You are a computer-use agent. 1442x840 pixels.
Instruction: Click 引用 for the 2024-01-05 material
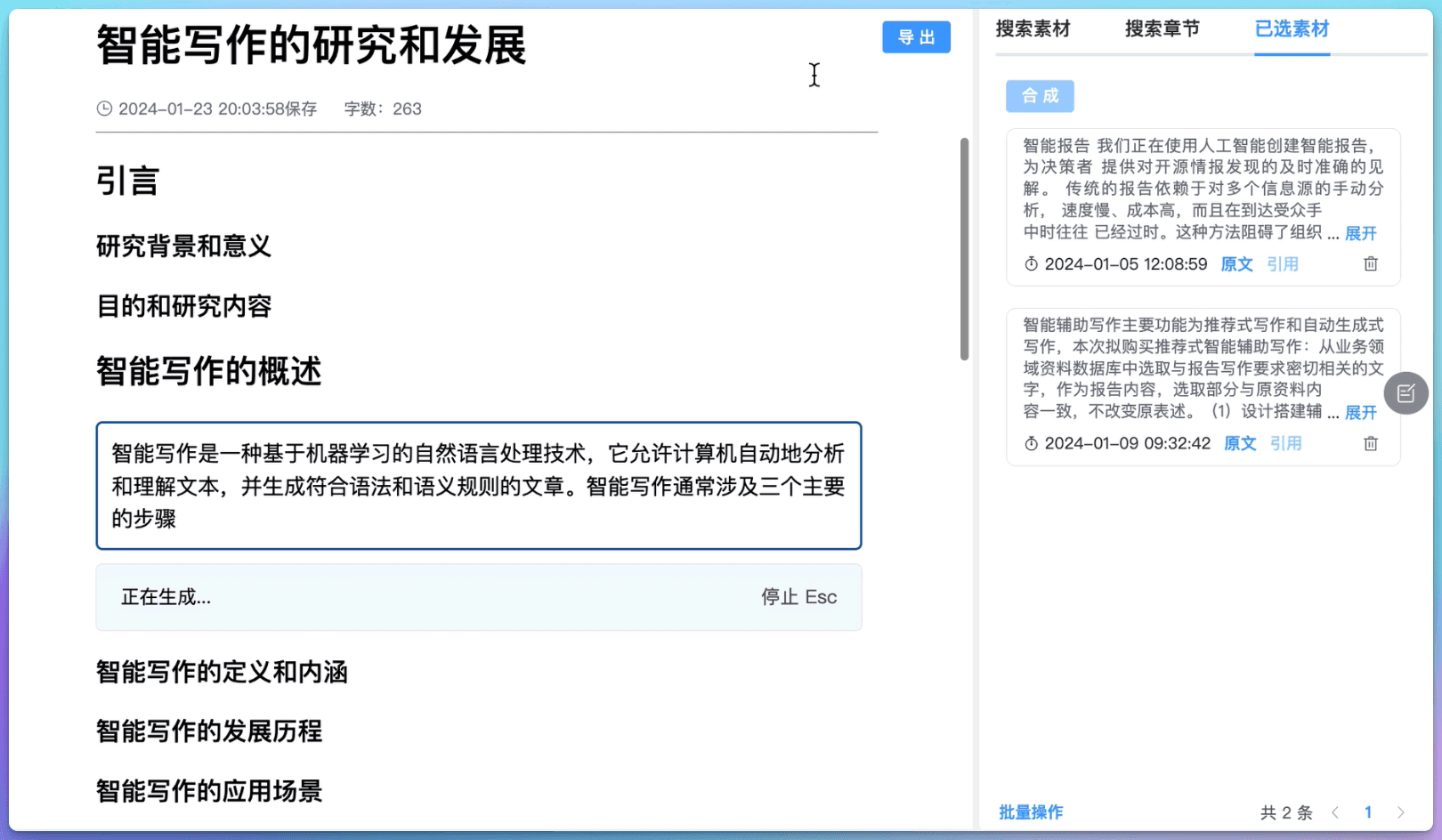pos(1283,264)
